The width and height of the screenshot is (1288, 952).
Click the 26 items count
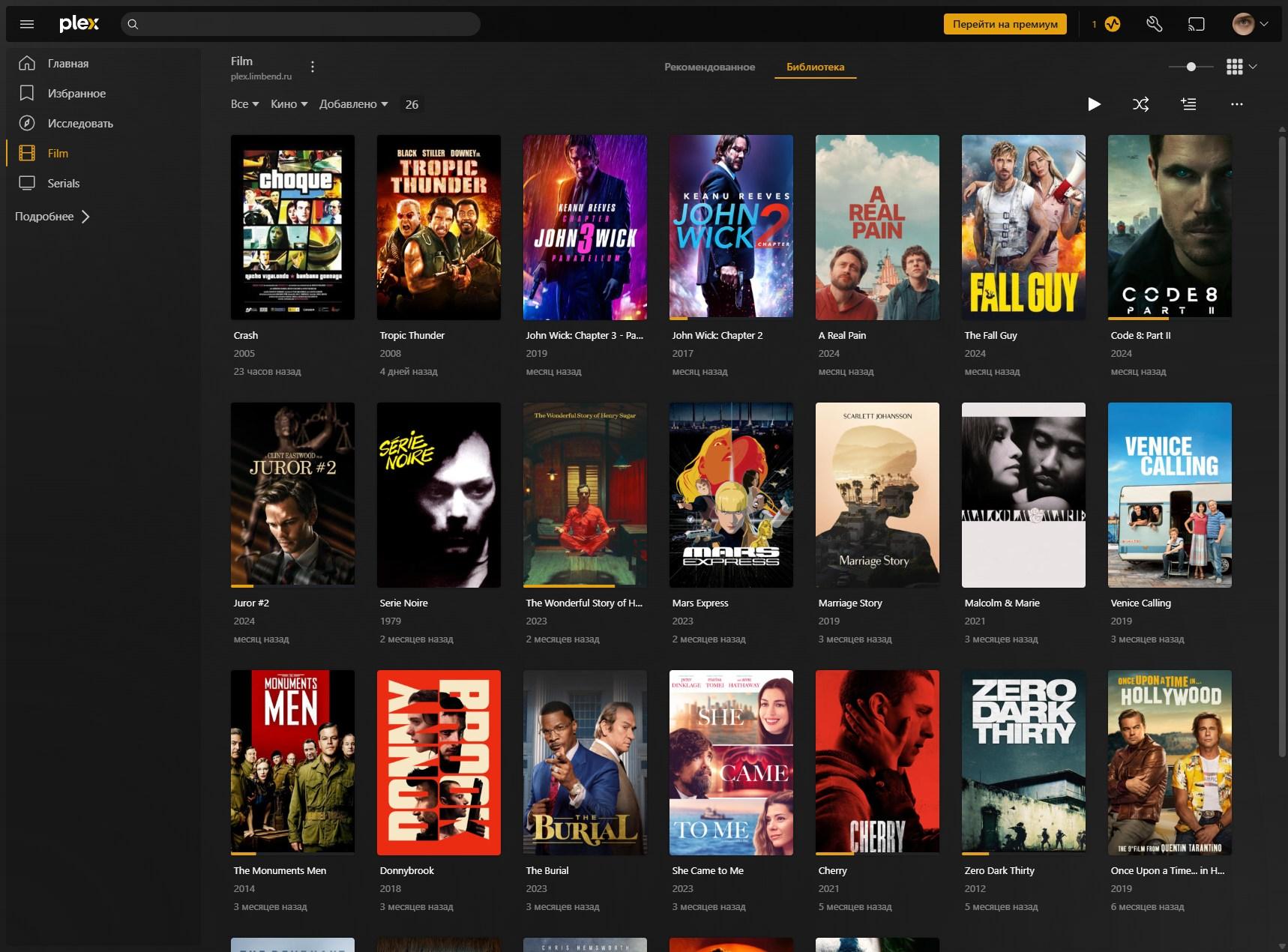412,104
